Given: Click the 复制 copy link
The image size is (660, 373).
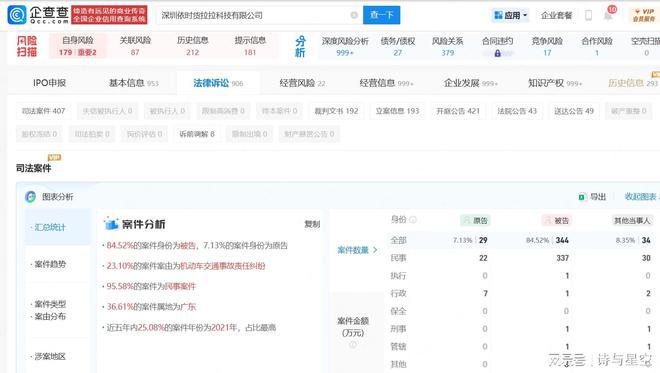Looking at the screenshot, I should coord(312,224).
